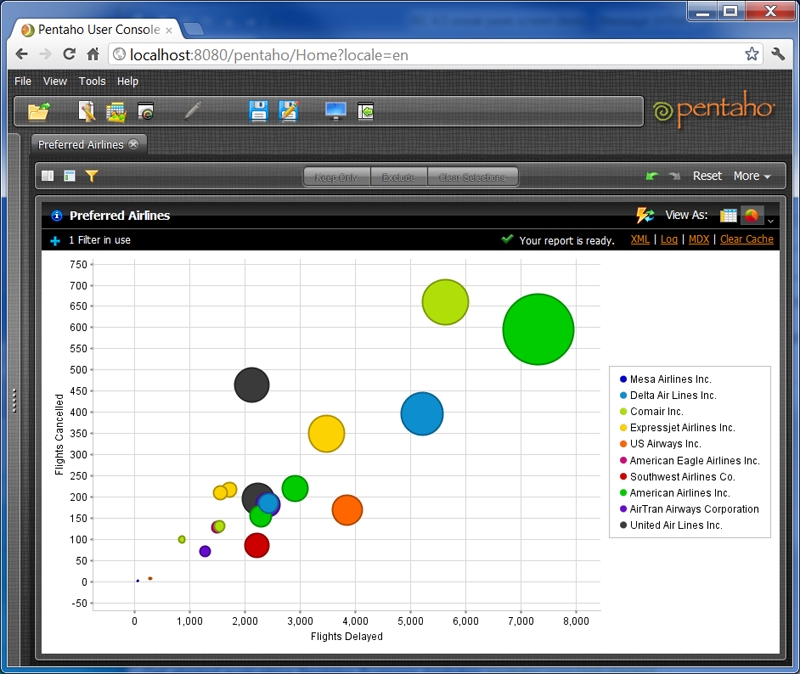Click the browser forward arrow
Screen dimensions: 800x674
click(45, 54)
